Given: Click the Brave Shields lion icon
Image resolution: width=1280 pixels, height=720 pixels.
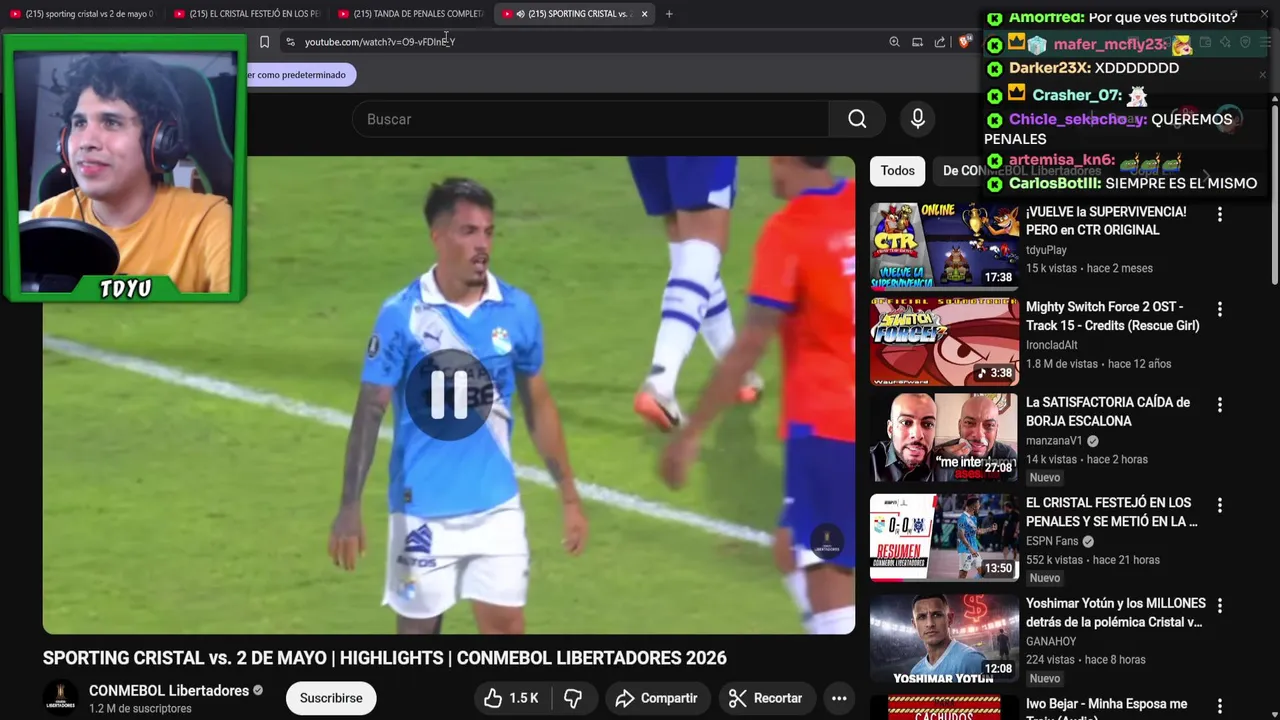Looking at the screenshot, I should tap(964, 42).
